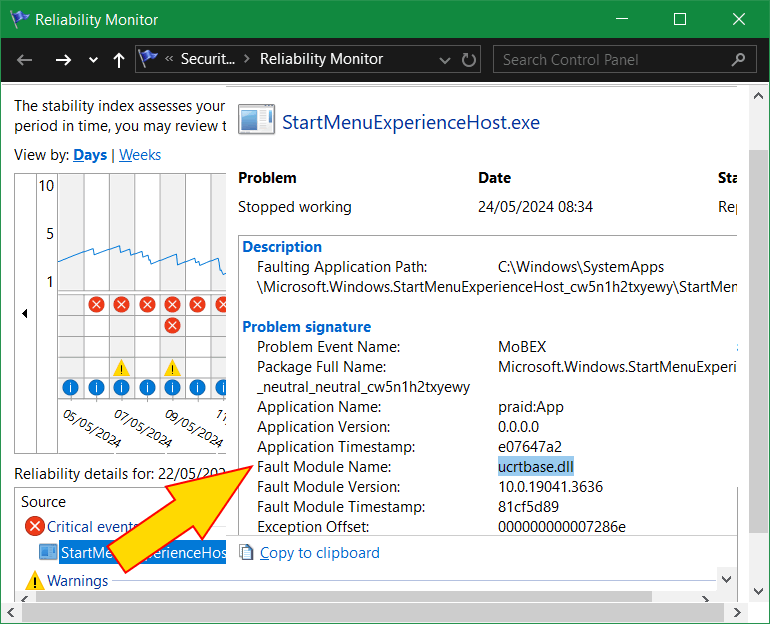Click the Refresh button in address bar
This screenshot has width=770, height=624.
[x=468, y=60]
